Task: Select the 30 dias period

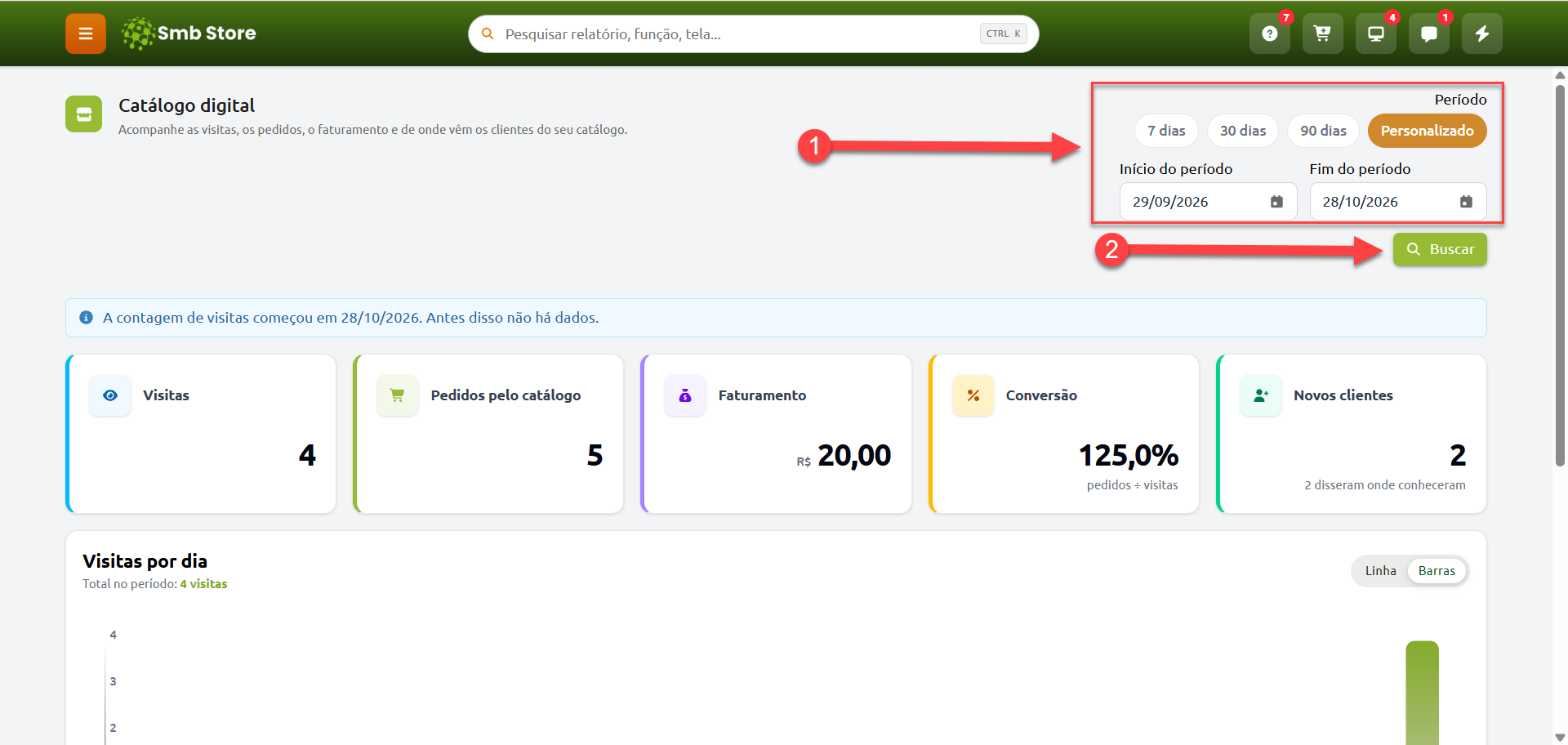Action: pos(1243,131)
